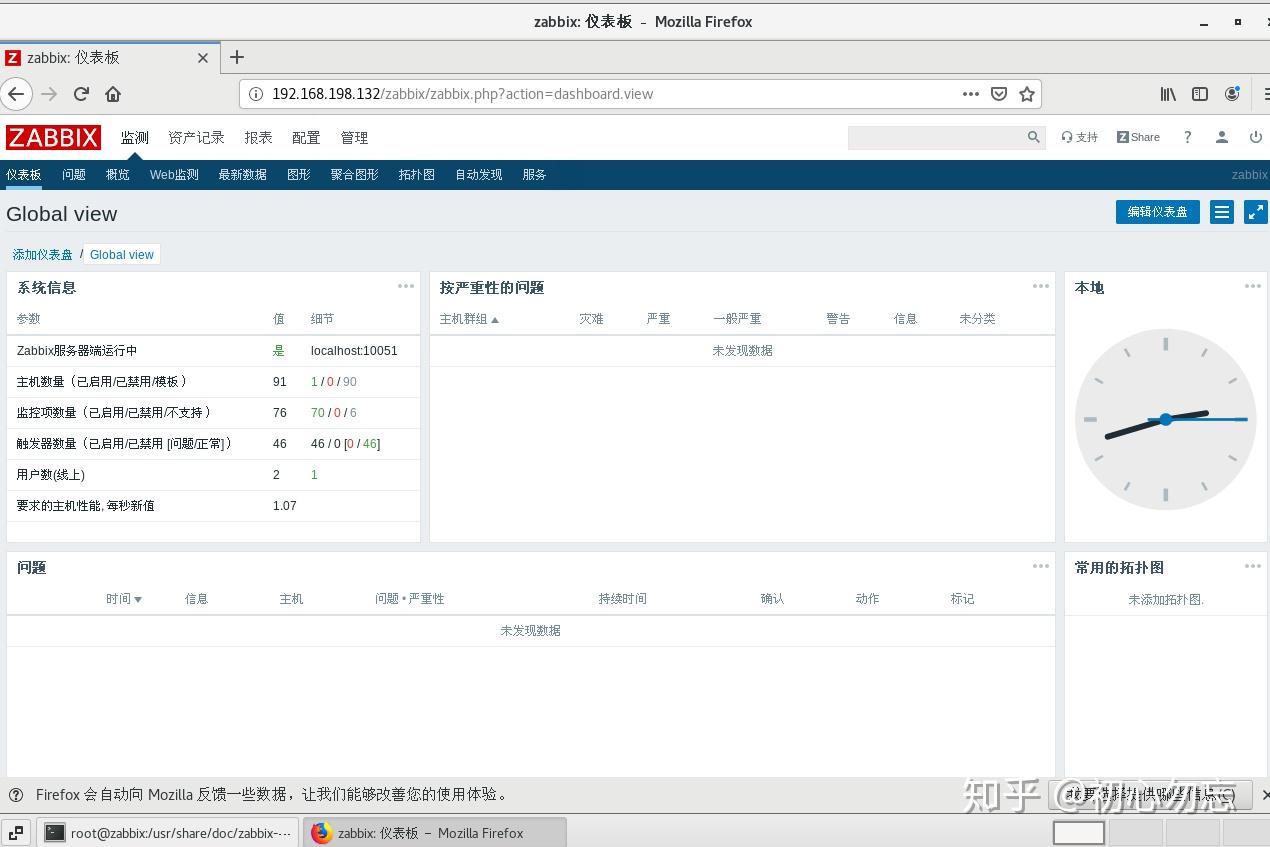1270x847 pixels.
Task: Select the 图形 submenu tab
Action: tap(299, 175)
